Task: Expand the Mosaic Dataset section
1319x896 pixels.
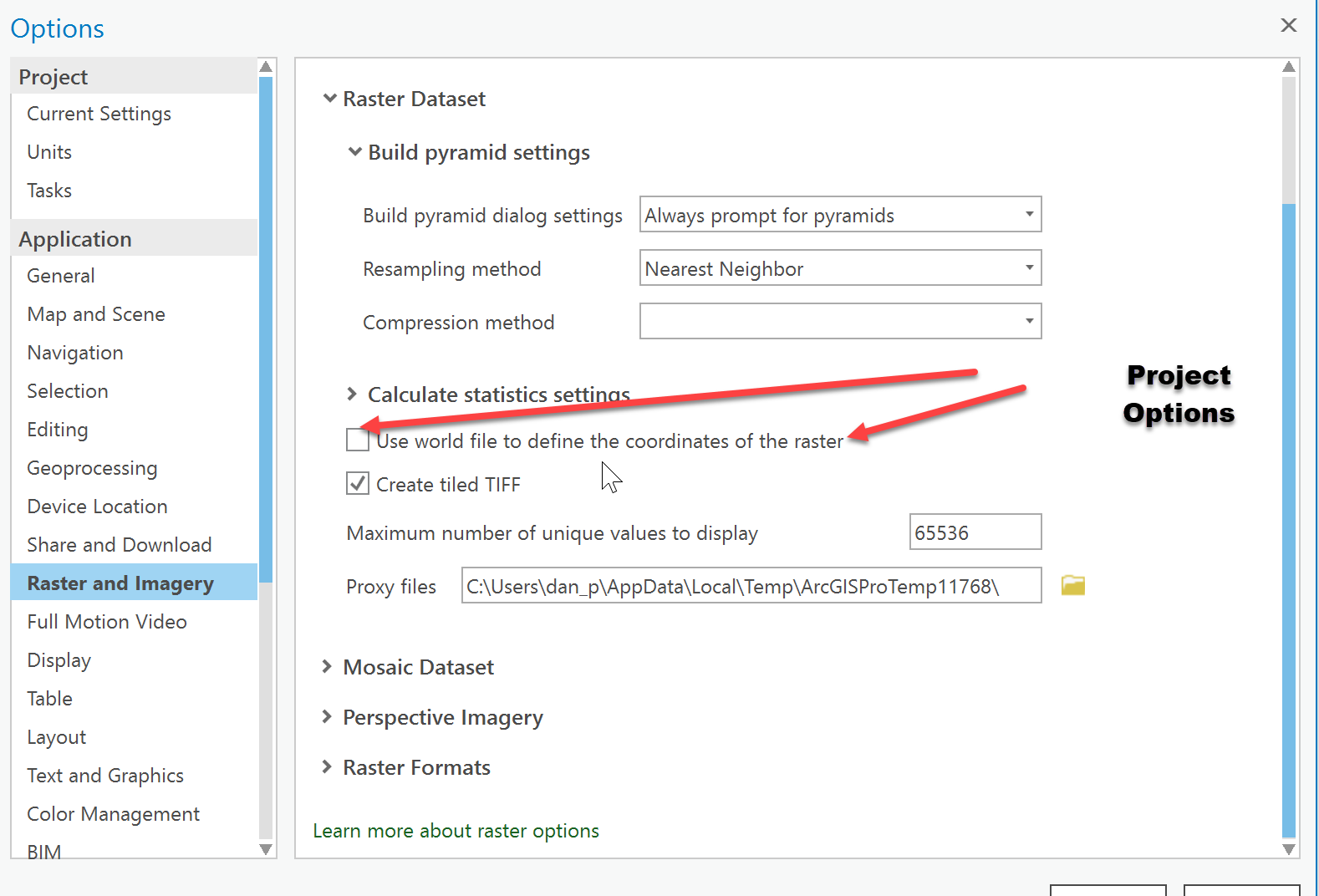Action: (x=327, y=666)
